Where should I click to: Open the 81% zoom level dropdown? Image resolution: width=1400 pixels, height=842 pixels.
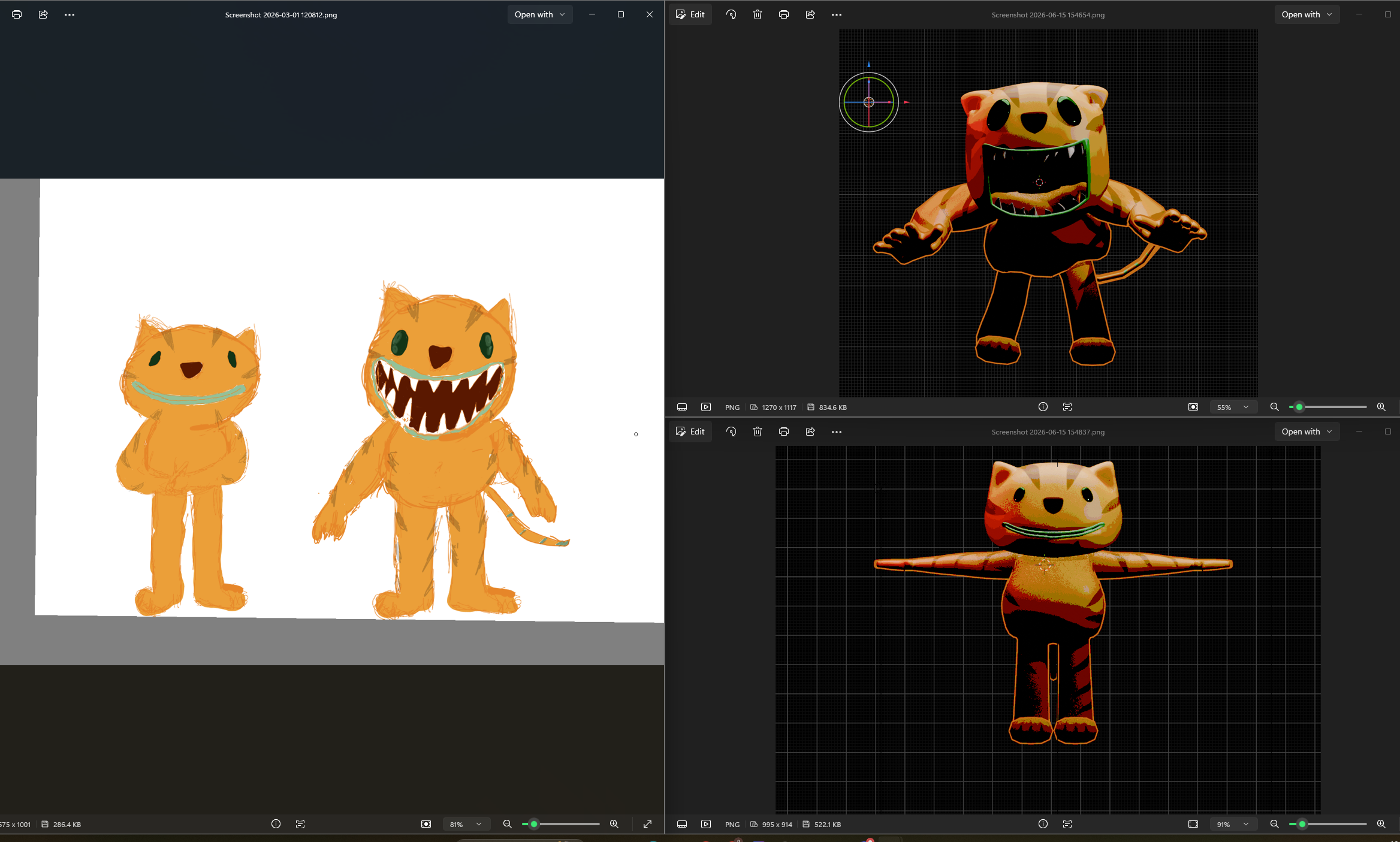466,824
